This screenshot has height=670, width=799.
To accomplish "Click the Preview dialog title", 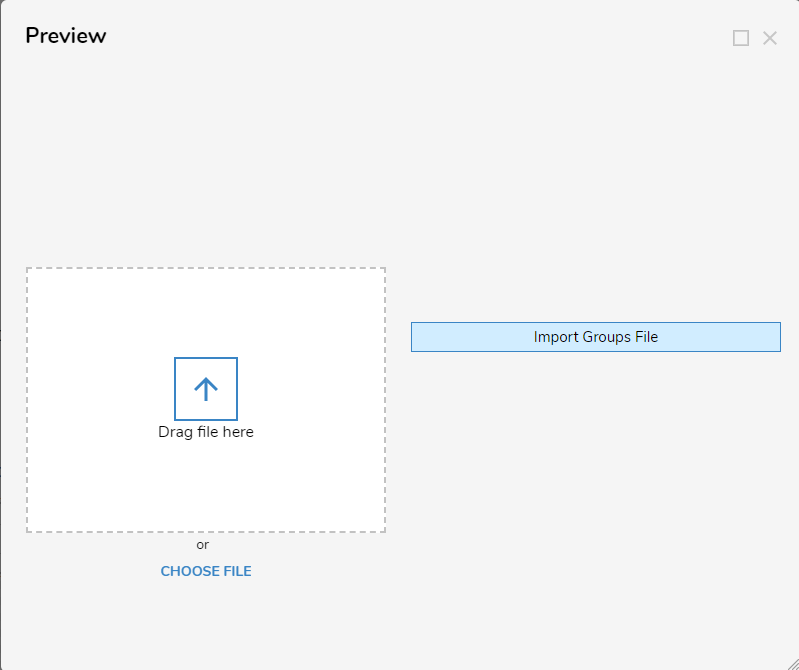I will pyautogui.click(x=66, y=36).
